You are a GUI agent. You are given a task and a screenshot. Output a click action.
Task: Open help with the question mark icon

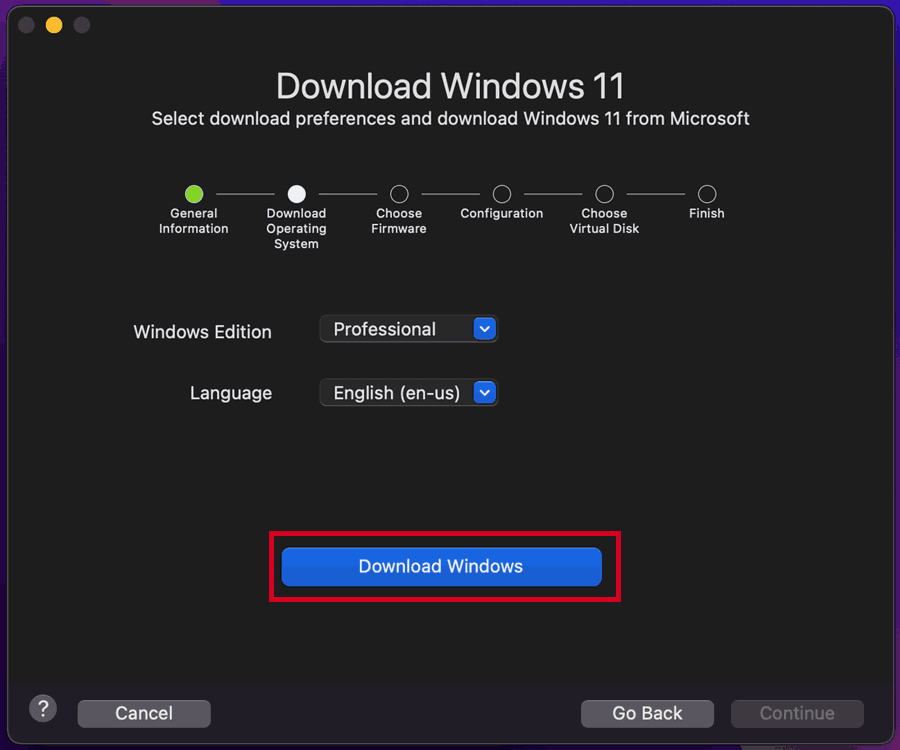pyautogui.click(x=43, y=709)
